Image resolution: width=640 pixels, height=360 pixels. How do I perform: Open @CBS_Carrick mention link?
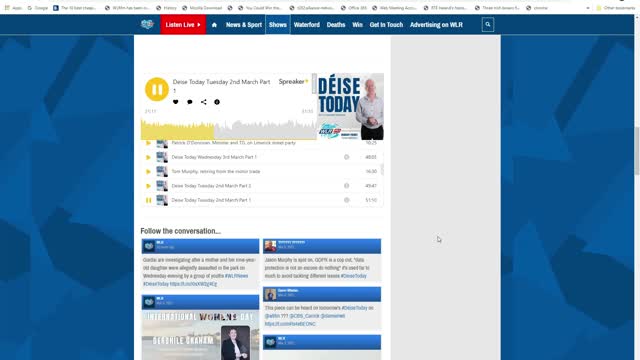[x=304, y=316]
